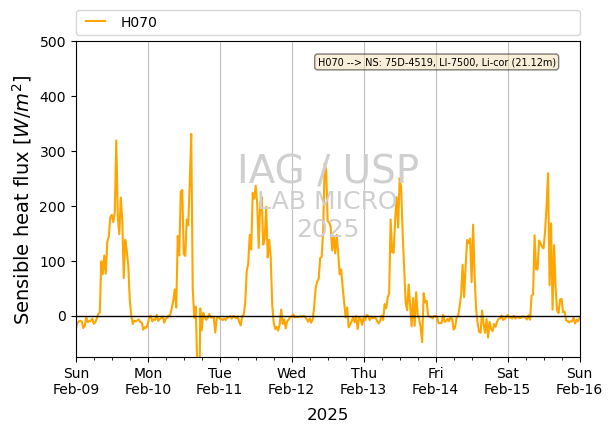Click the 2025 x-axis title
The height and width of the screenshot is (433, 613).
328,415
